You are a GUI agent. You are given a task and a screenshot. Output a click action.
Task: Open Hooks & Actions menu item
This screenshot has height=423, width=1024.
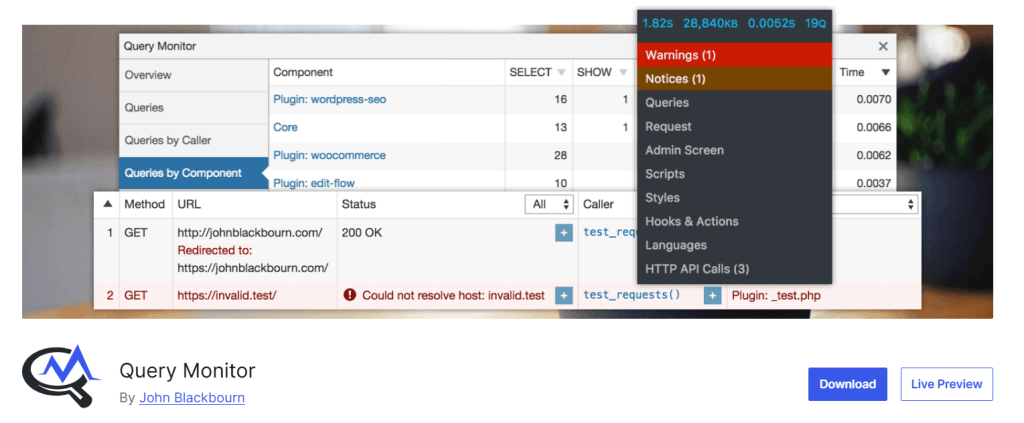pyautogui.click(x=735, y=221)
